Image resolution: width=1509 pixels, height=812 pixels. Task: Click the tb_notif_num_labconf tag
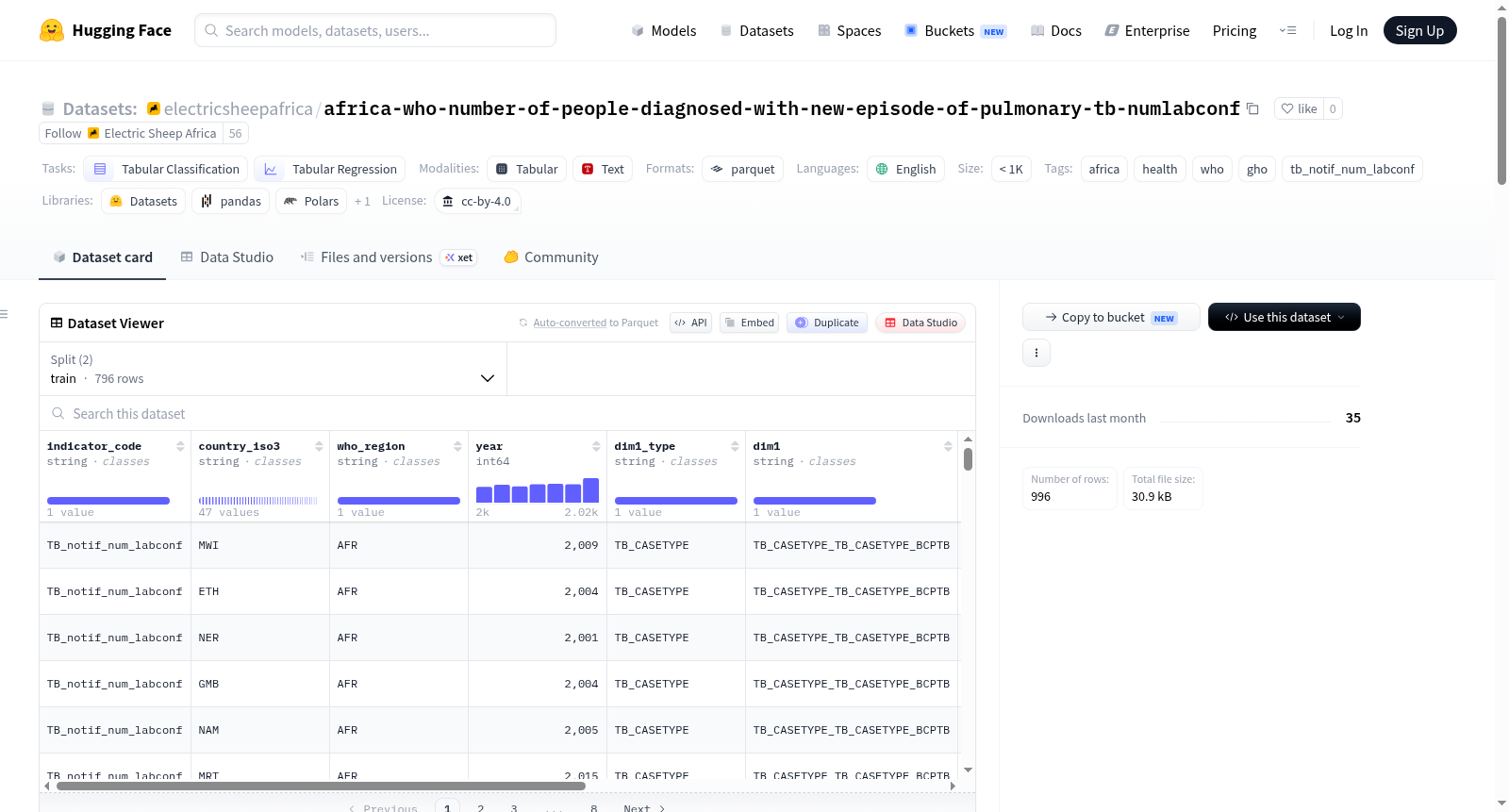click(1352, 169)
